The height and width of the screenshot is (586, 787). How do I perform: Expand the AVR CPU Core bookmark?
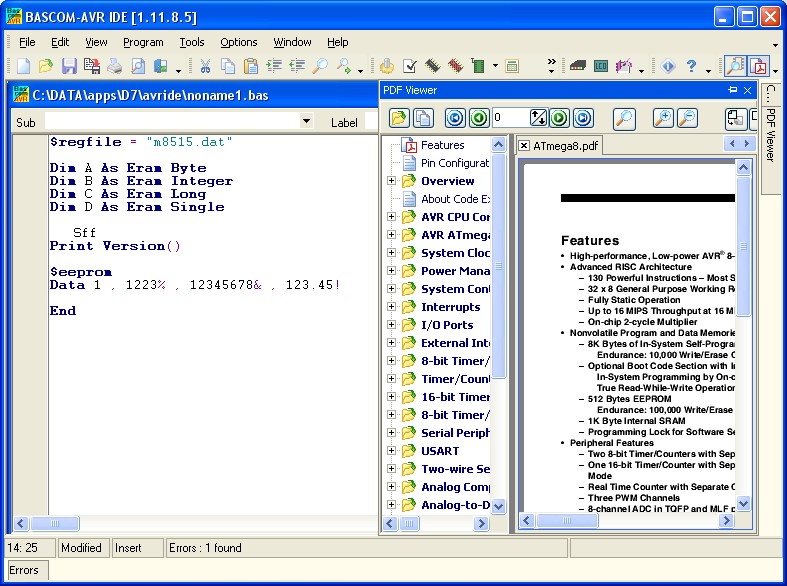pos(391,217)
